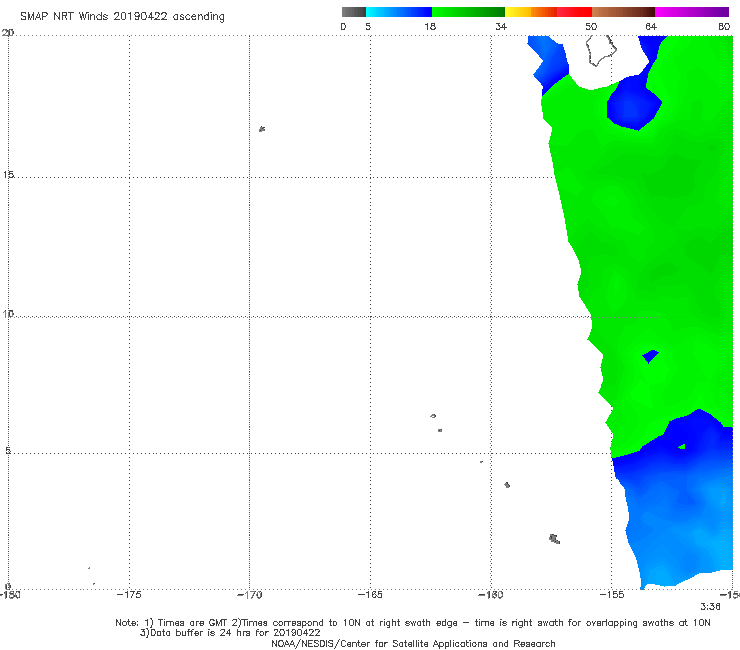The height and width of the screenshot is (650, 740).
Task: Click the yellow-red 34-50 segment of the color bar
Action: click(548, 12)
